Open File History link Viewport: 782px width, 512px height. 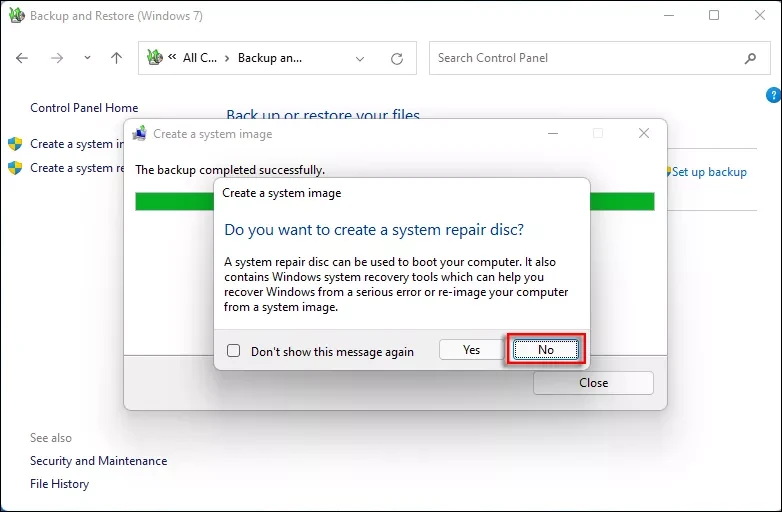pyautogui.click(x=59, y=484)
